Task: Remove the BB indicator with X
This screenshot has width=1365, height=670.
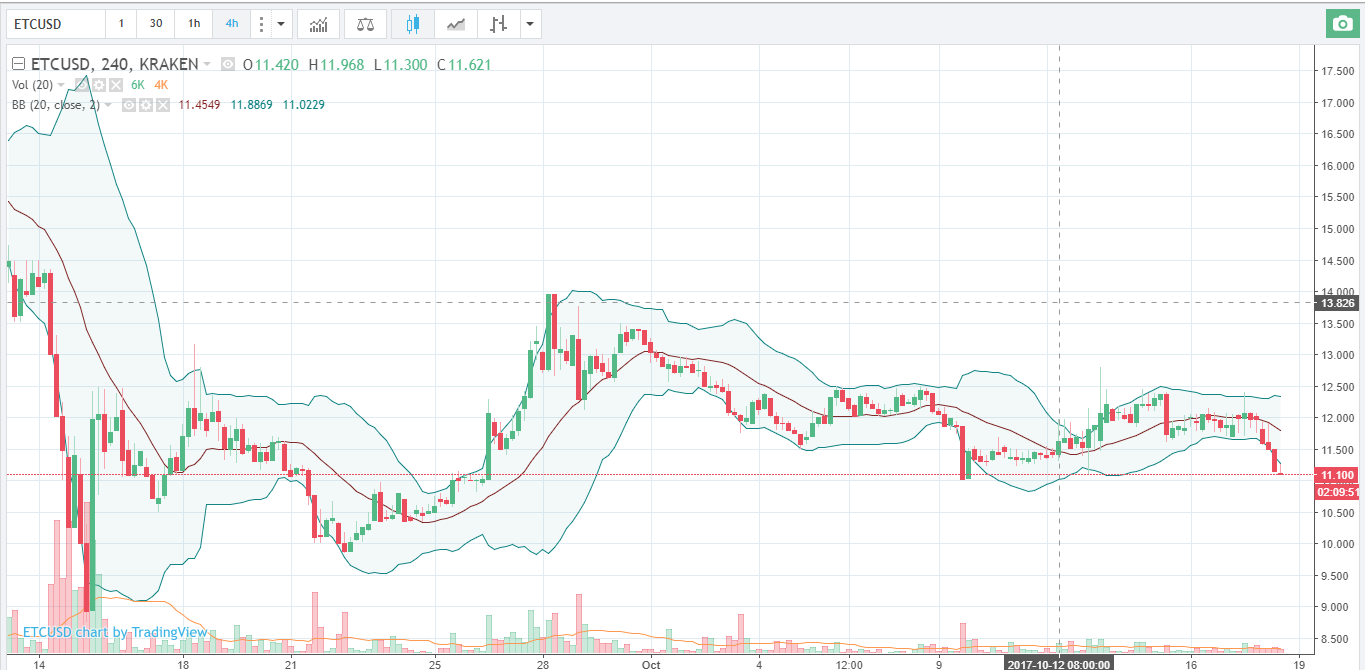Action: tap(161, 105)
